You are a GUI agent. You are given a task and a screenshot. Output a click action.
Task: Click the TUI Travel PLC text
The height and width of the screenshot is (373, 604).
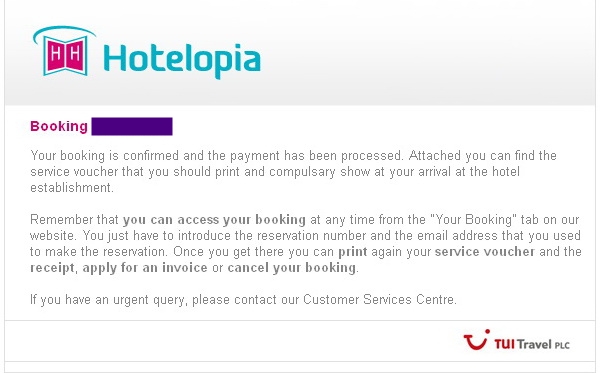(x=532, y=344)
